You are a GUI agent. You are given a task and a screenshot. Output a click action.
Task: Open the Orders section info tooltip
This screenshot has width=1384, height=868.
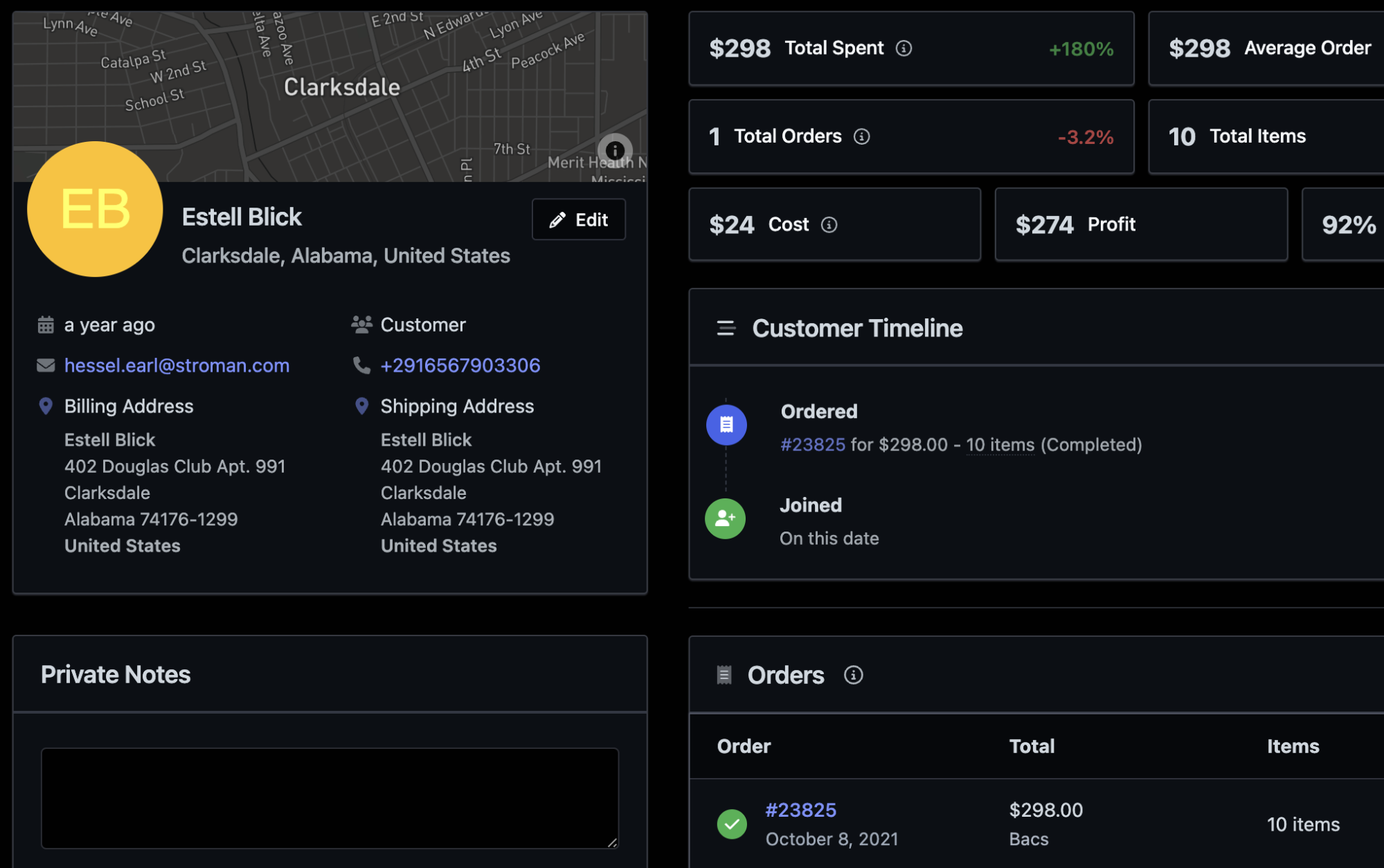(854, 675)
